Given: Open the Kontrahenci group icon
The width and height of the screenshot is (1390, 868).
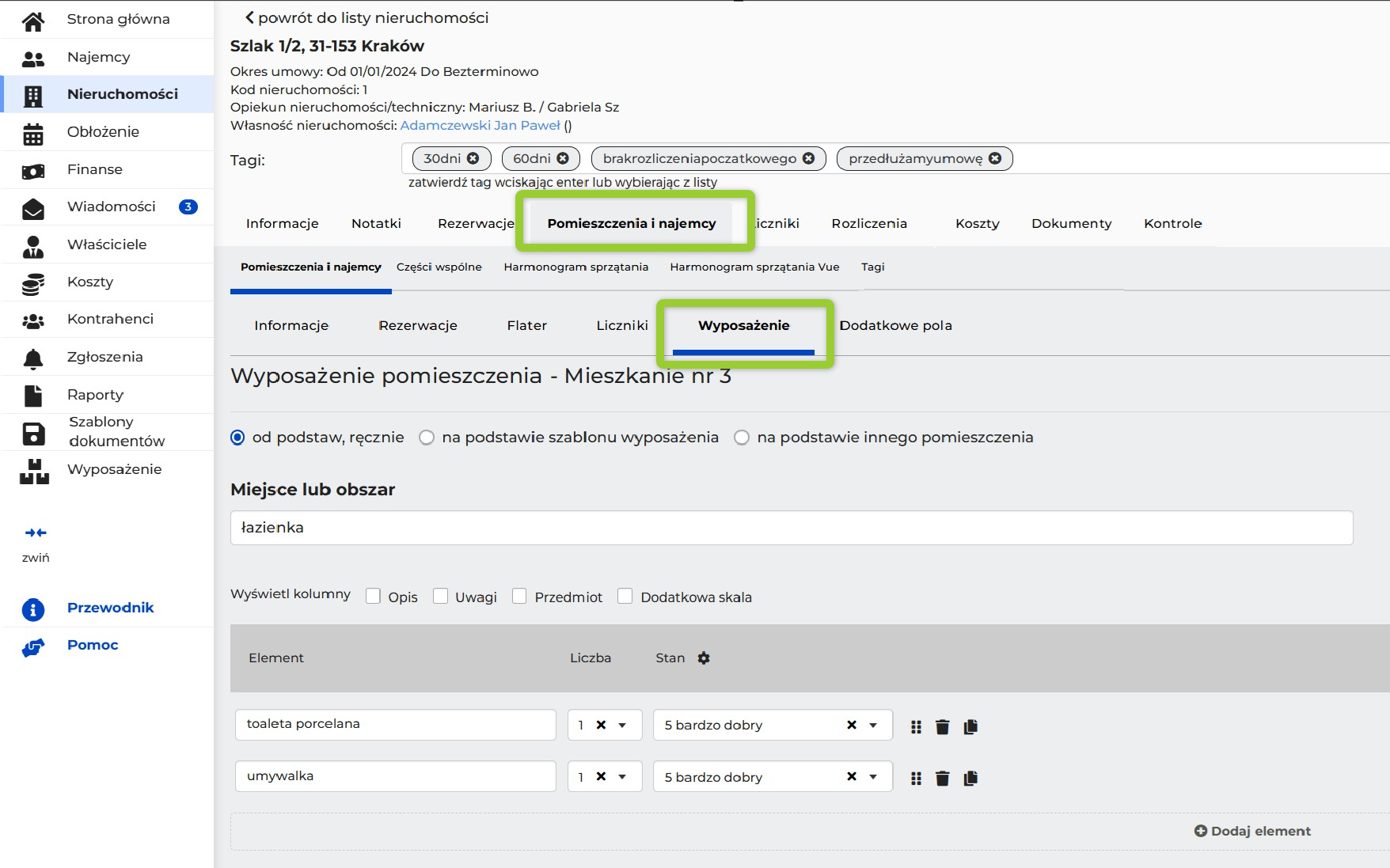Looking at the screenshot, I should click(33, 321).
